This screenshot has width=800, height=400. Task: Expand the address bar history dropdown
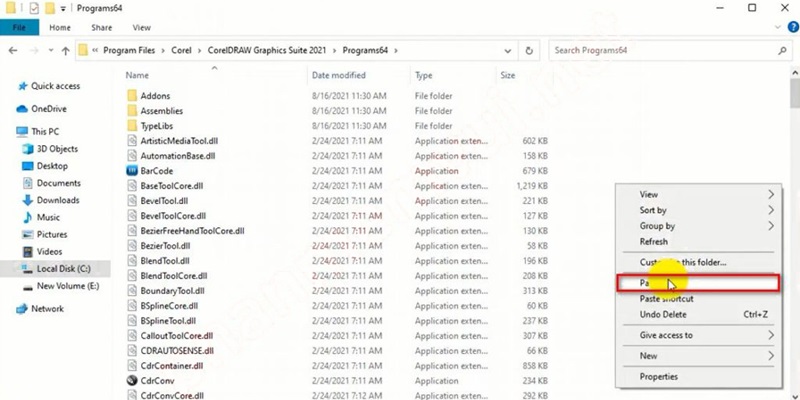point(508,51)
